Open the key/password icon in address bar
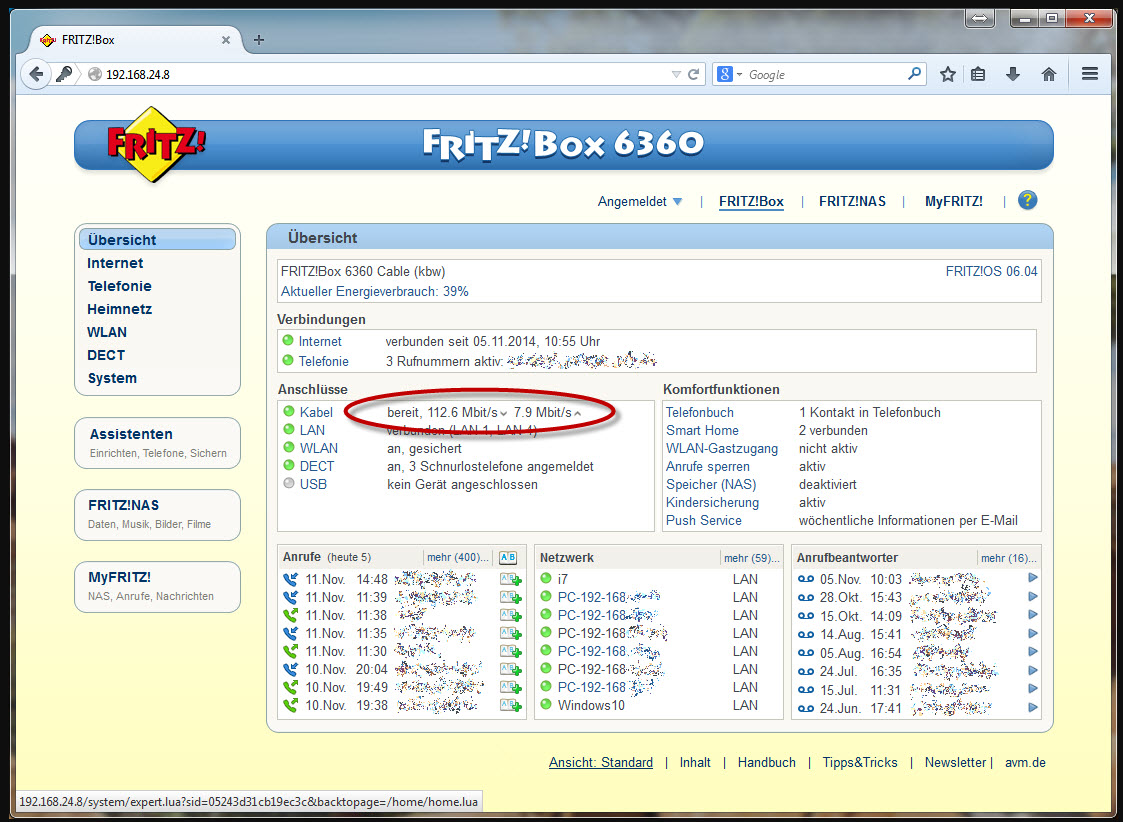Viewport: 1123px width, 822px height. [x=64, y=74]
